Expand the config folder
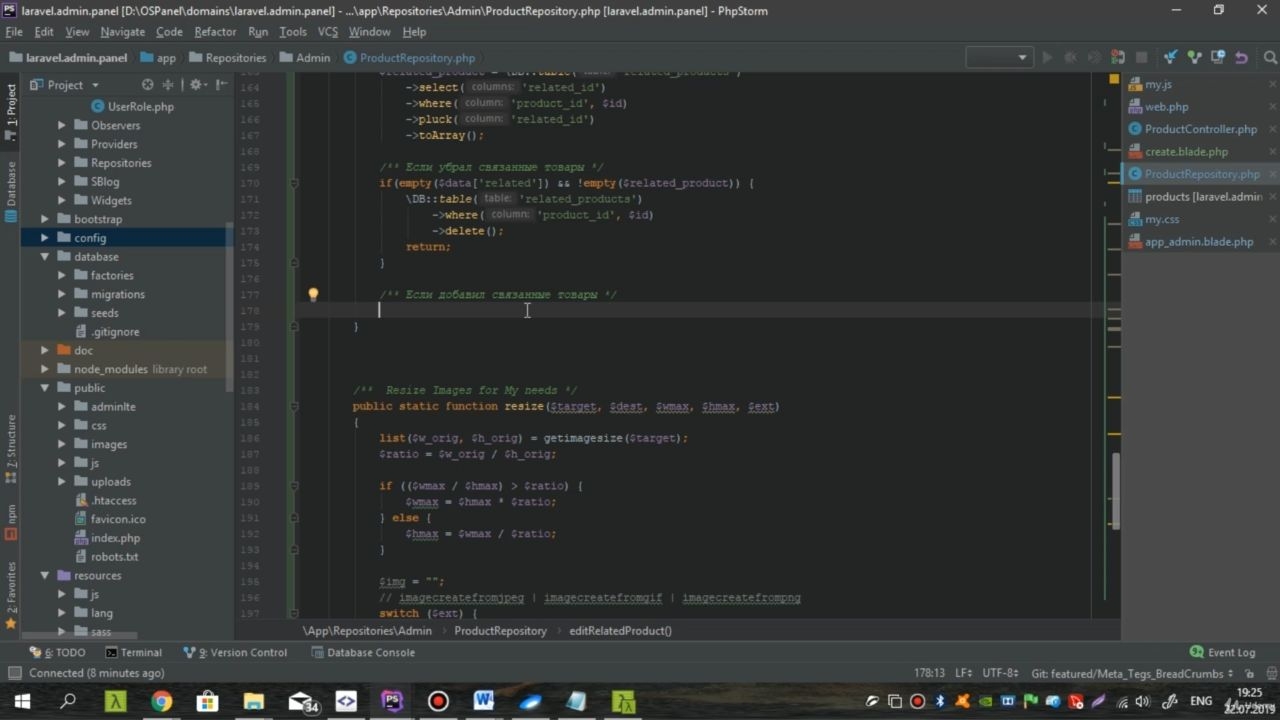The image size is (1280, 720). point(45,238)
